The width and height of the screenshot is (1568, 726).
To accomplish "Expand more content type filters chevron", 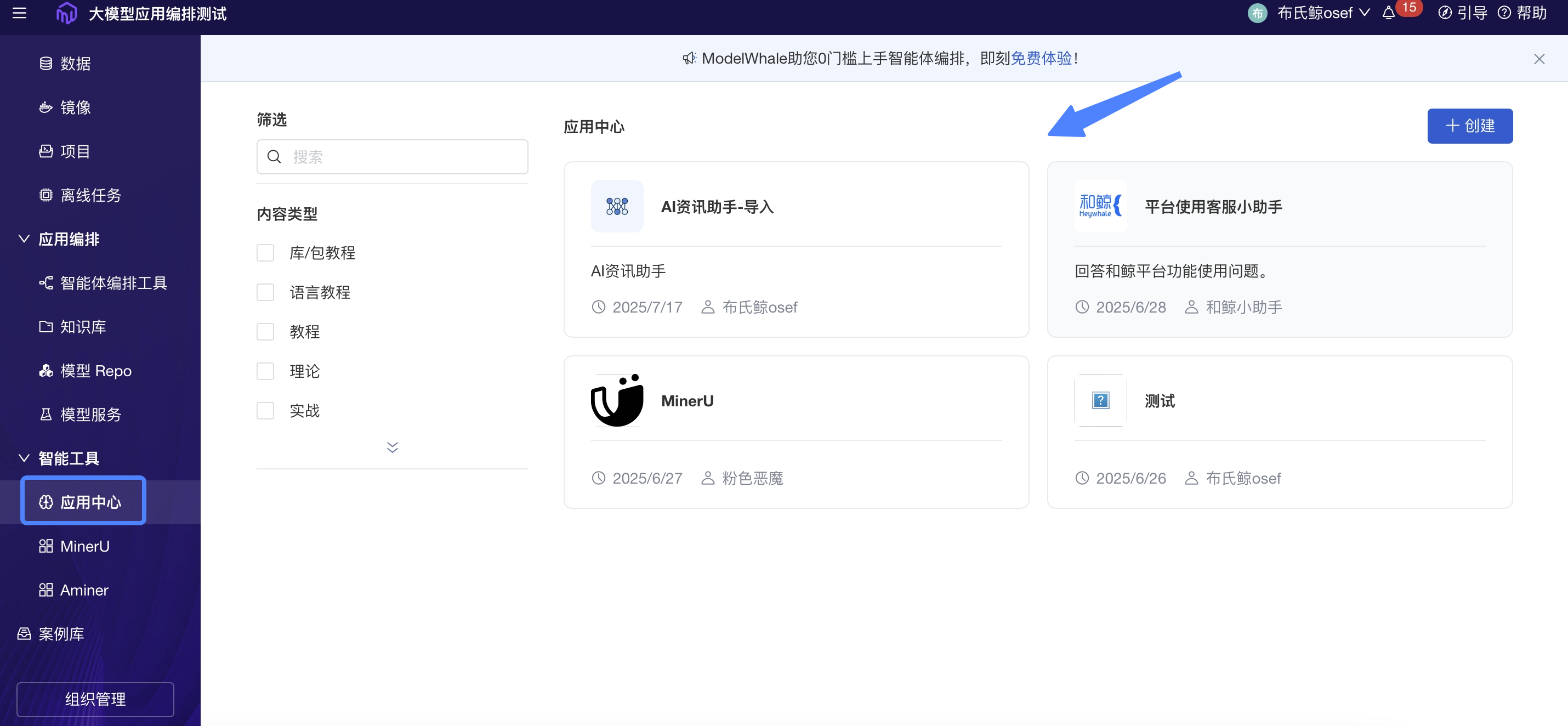I will tap(393, 448).
